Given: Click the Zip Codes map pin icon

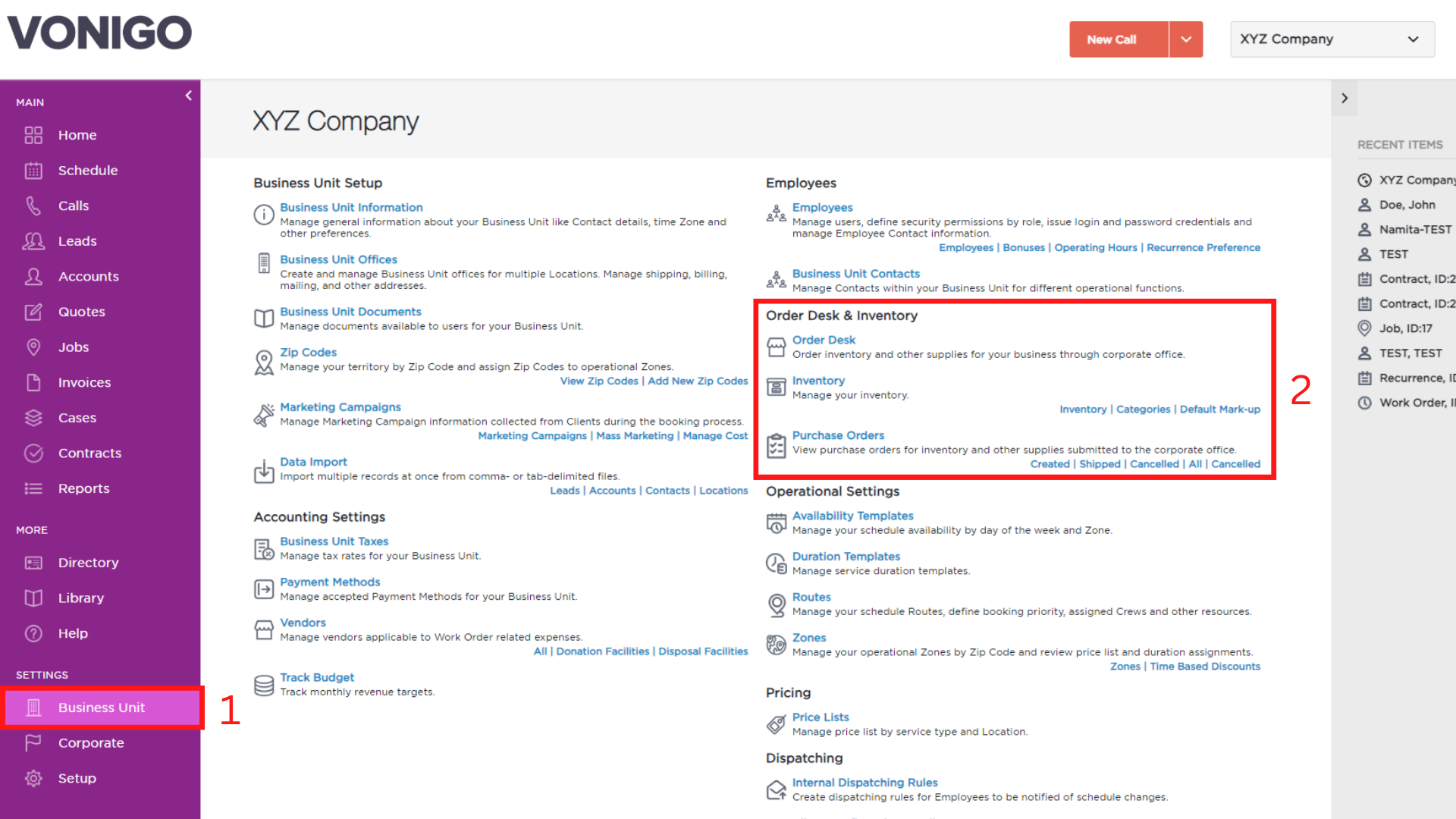Looking at the screenshot, I should tap(263, 362).
